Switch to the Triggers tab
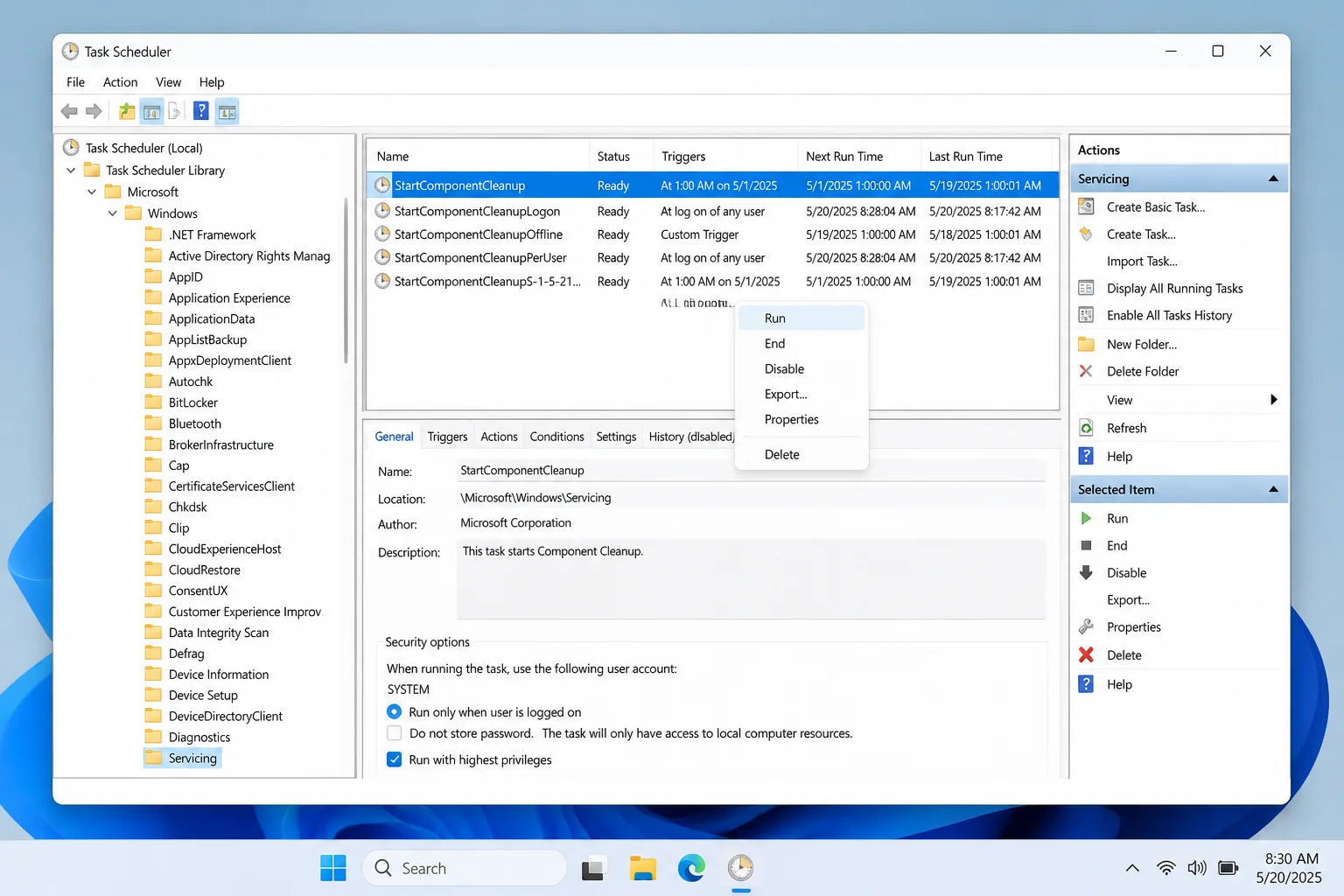This screenshot has height=896, width=1344. point(447,437)
